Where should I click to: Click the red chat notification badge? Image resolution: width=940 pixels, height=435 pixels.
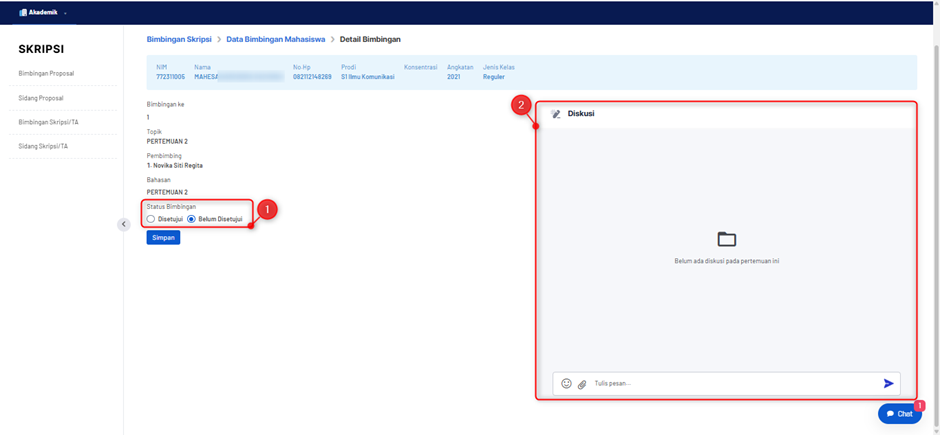click(x=921, y=406)
